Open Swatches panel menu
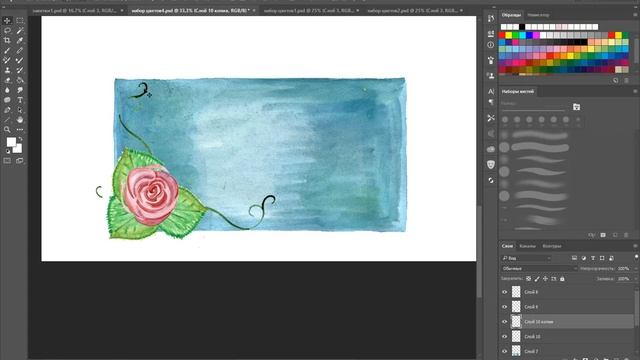Viewport: 640px width, 360px height. click(635, 15)
